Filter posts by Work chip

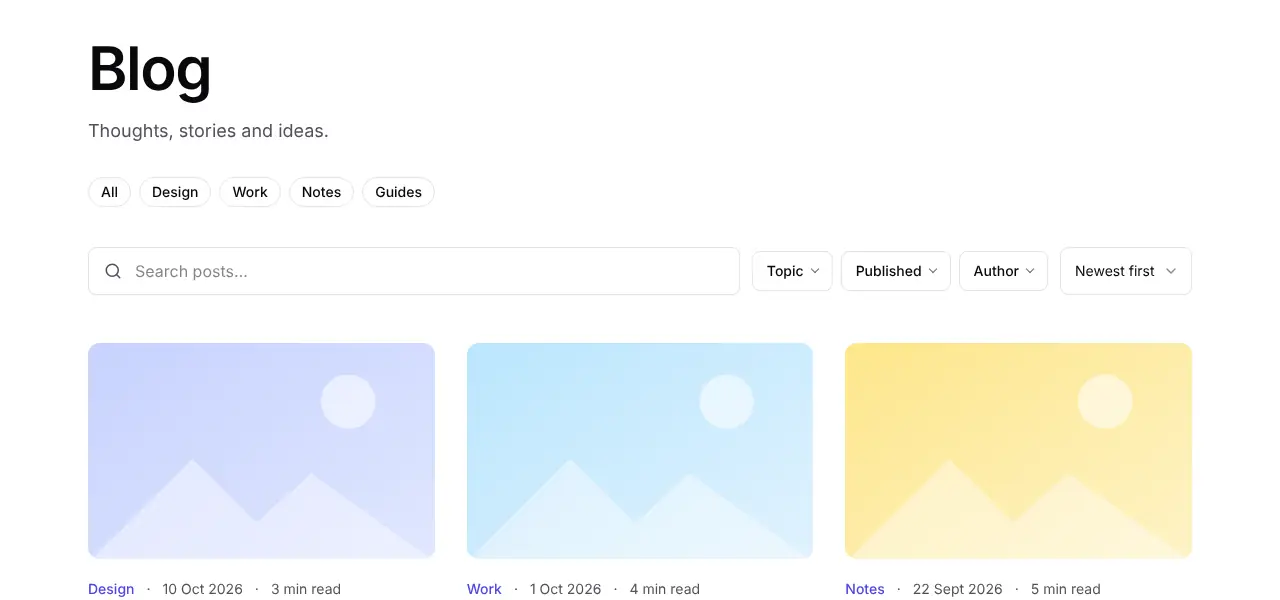250,192
